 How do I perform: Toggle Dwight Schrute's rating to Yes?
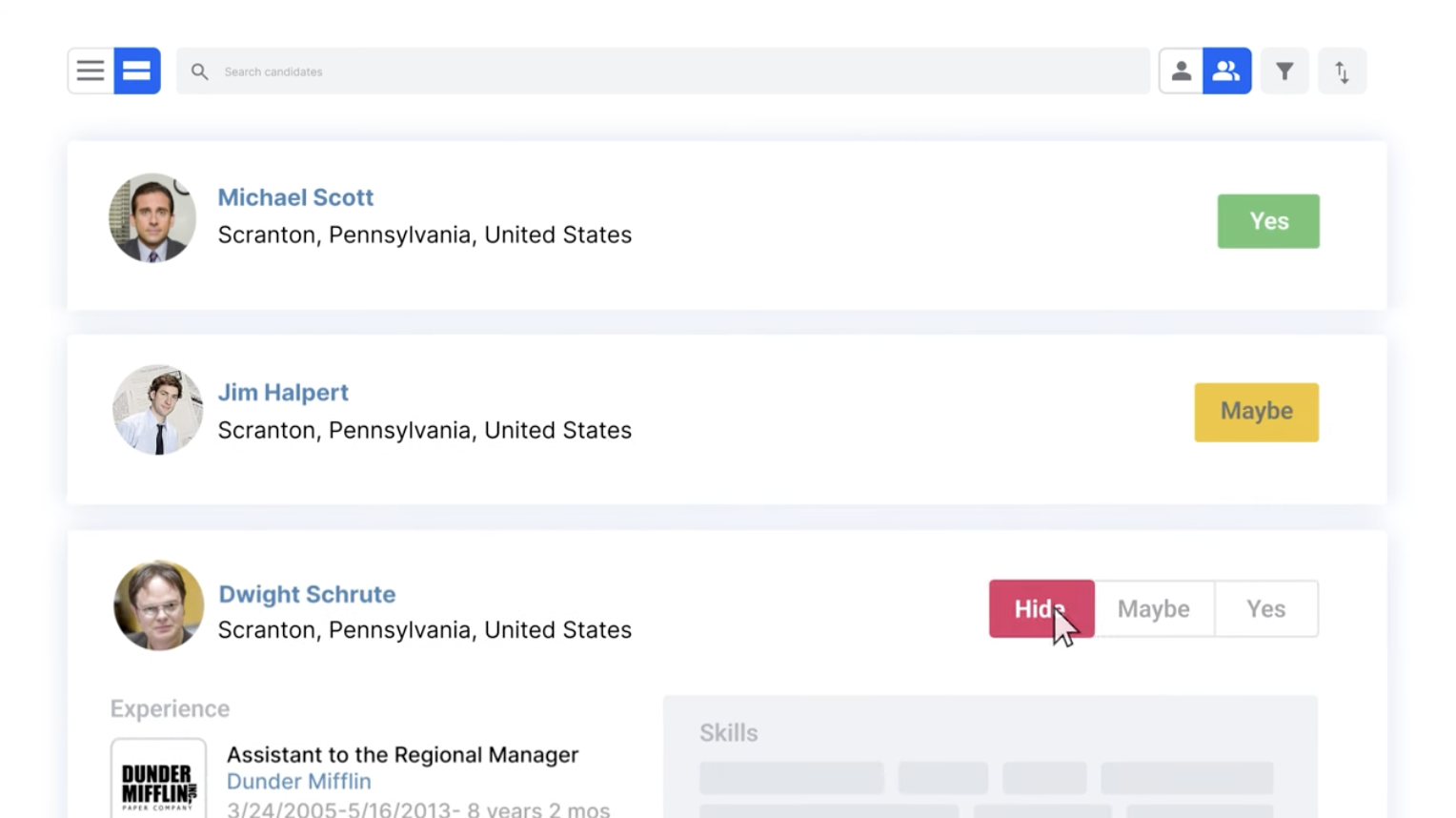1266,608
